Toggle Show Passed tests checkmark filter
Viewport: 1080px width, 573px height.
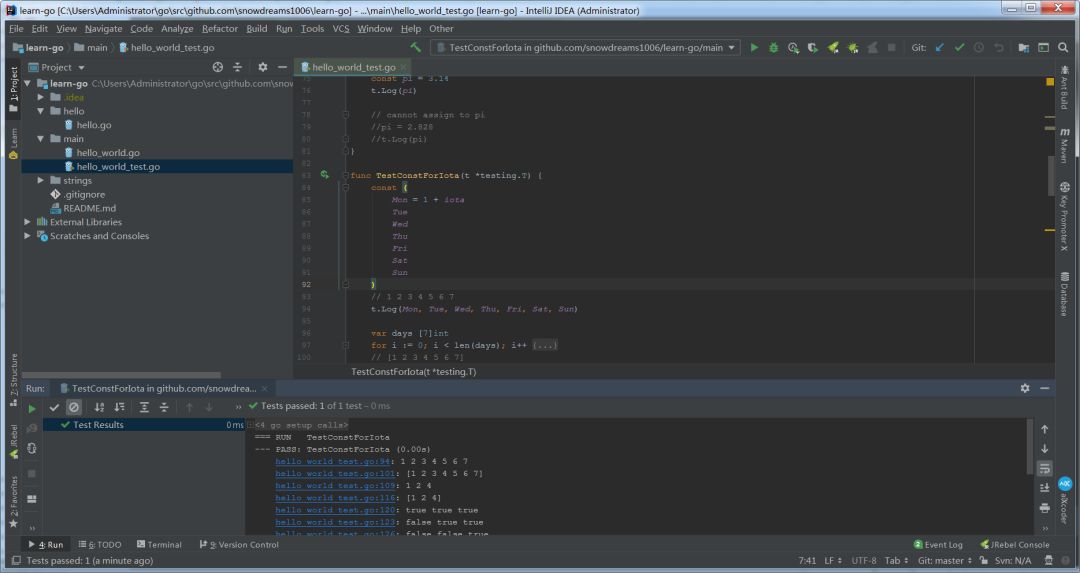(54, 407)
